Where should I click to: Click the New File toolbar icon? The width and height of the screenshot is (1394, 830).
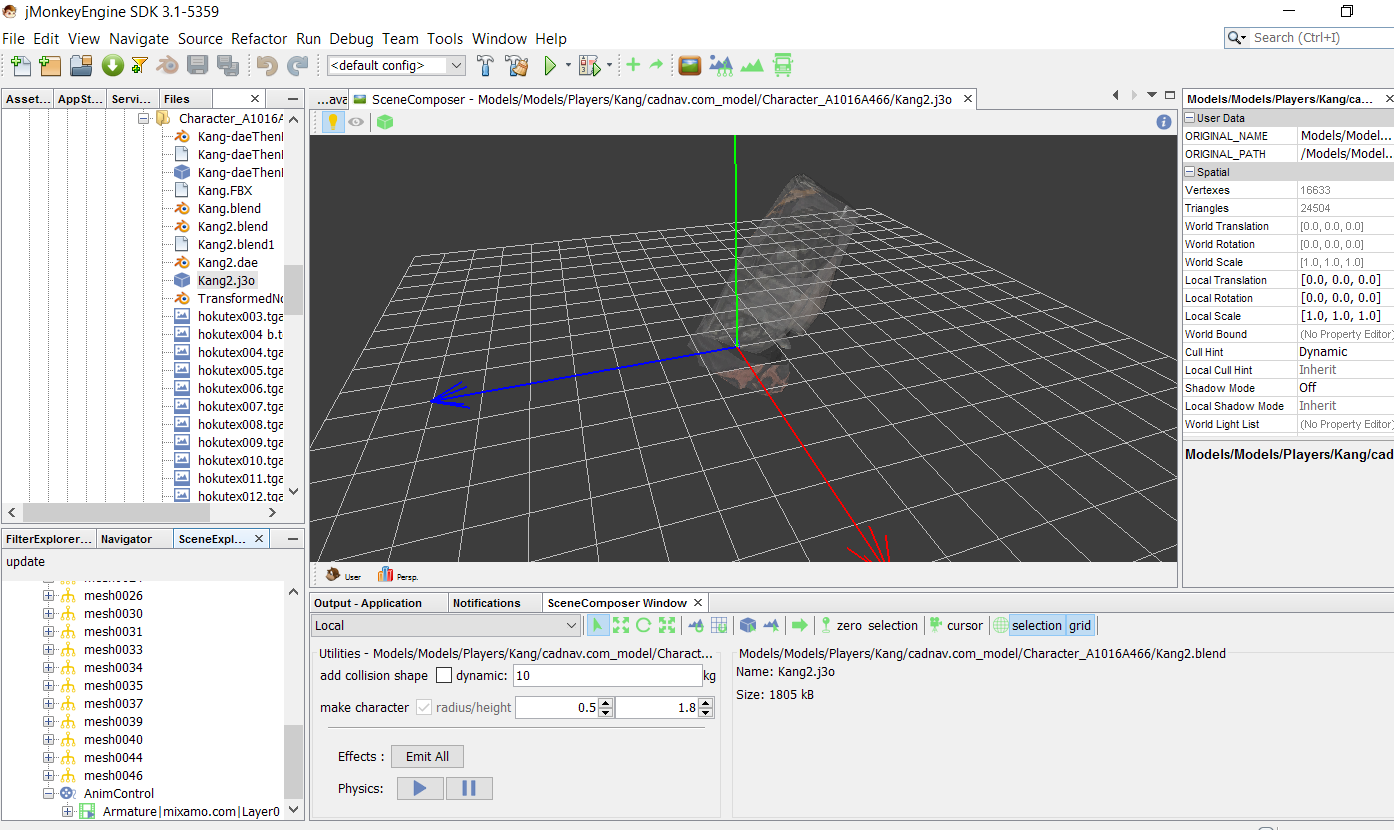tap(21, 66)
